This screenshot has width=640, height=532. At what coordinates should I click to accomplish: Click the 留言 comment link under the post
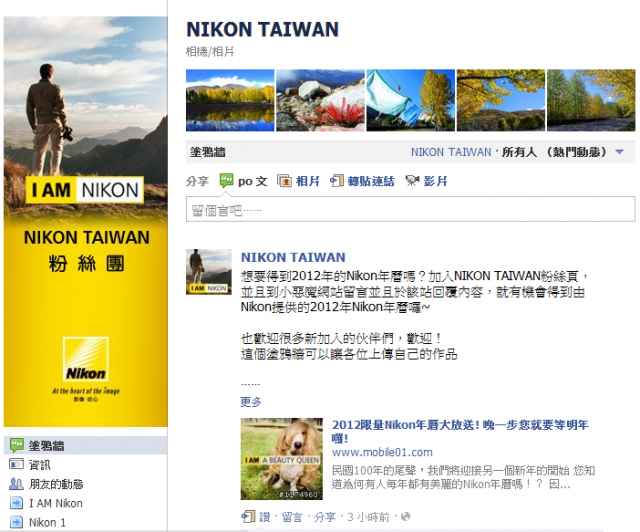click(292, 517)
